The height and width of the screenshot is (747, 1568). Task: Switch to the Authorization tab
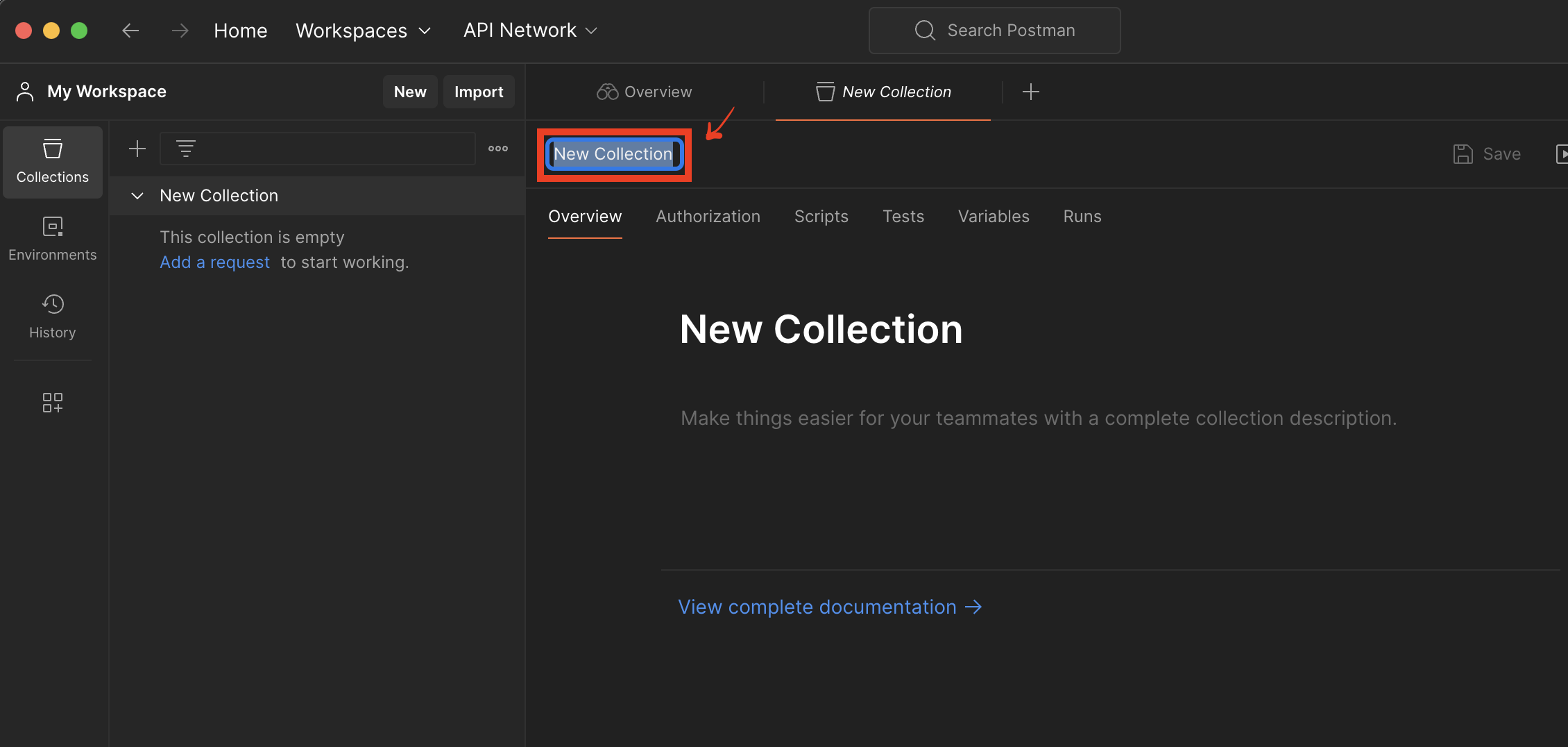(708, 217)
